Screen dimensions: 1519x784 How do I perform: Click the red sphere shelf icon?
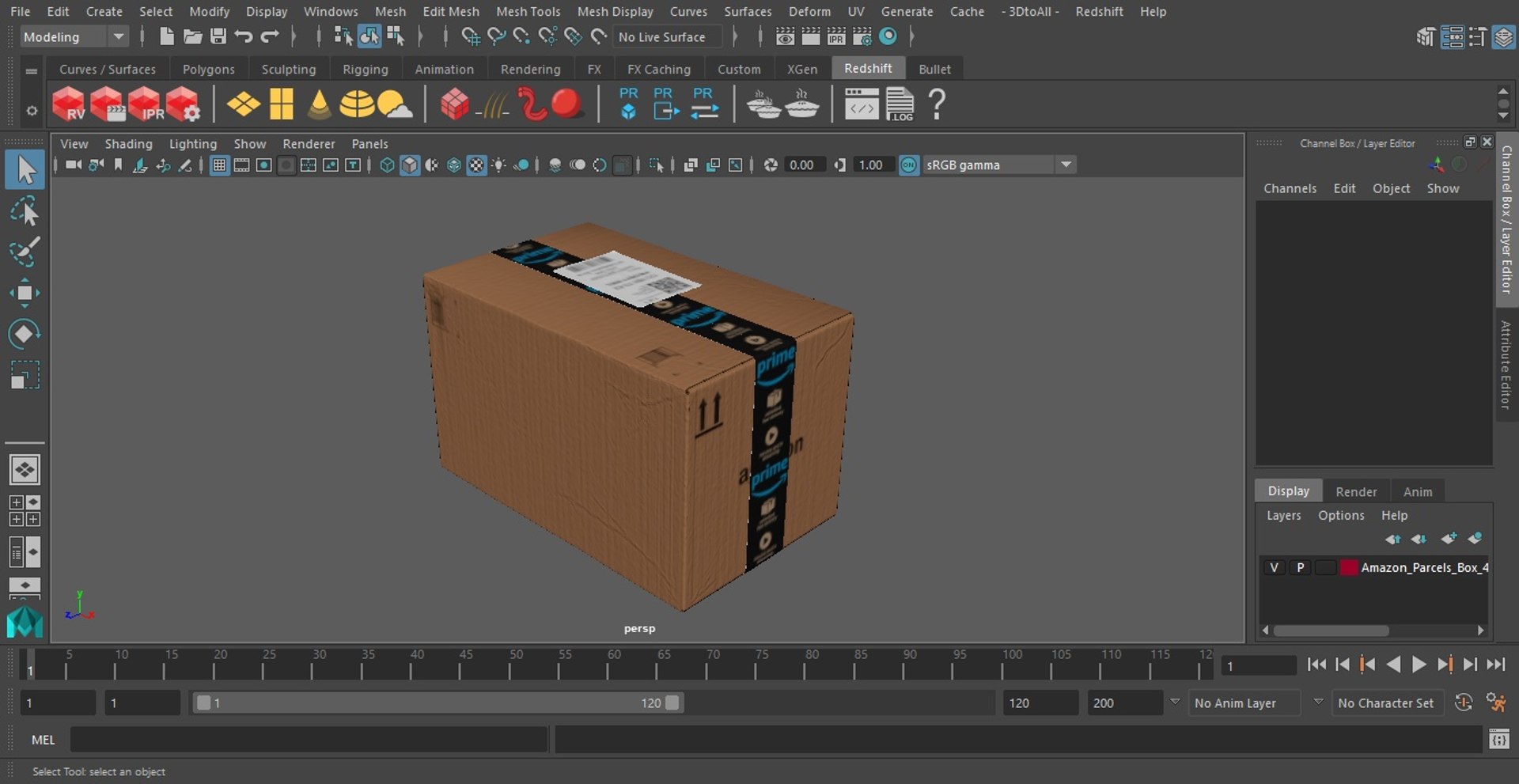(566, 104)
